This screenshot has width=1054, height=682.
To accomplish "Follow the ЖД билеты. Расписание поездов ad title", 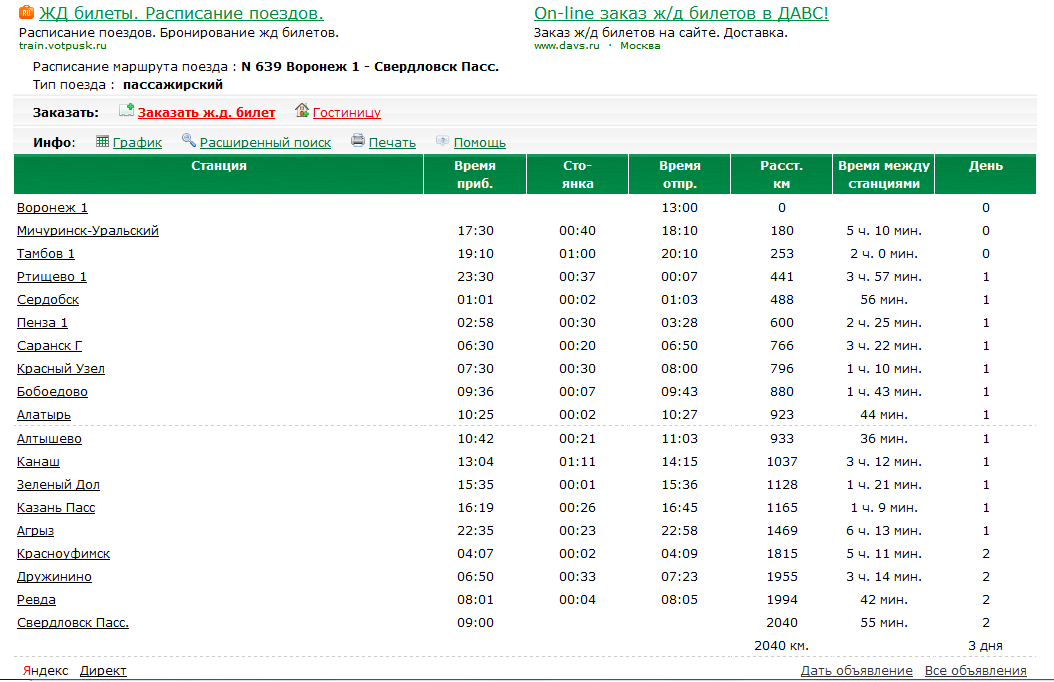I will 181,14.
